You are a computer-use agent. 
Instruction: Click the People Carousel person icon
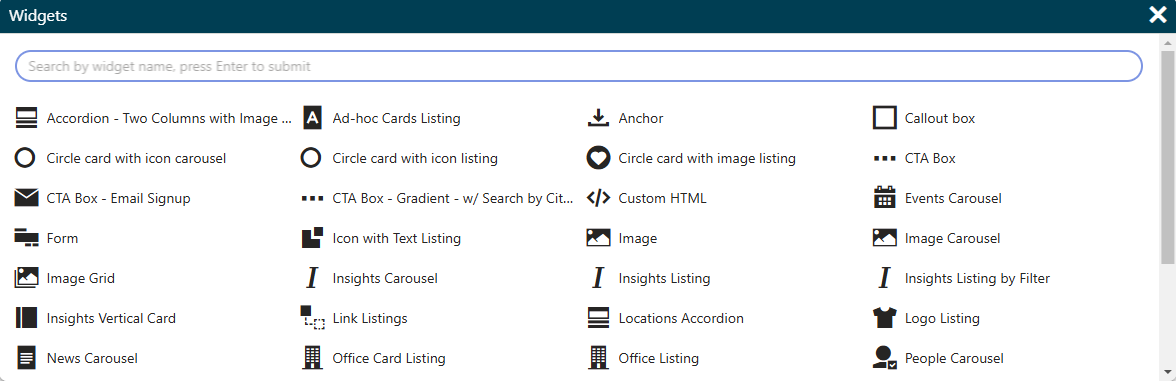[885, 358]
